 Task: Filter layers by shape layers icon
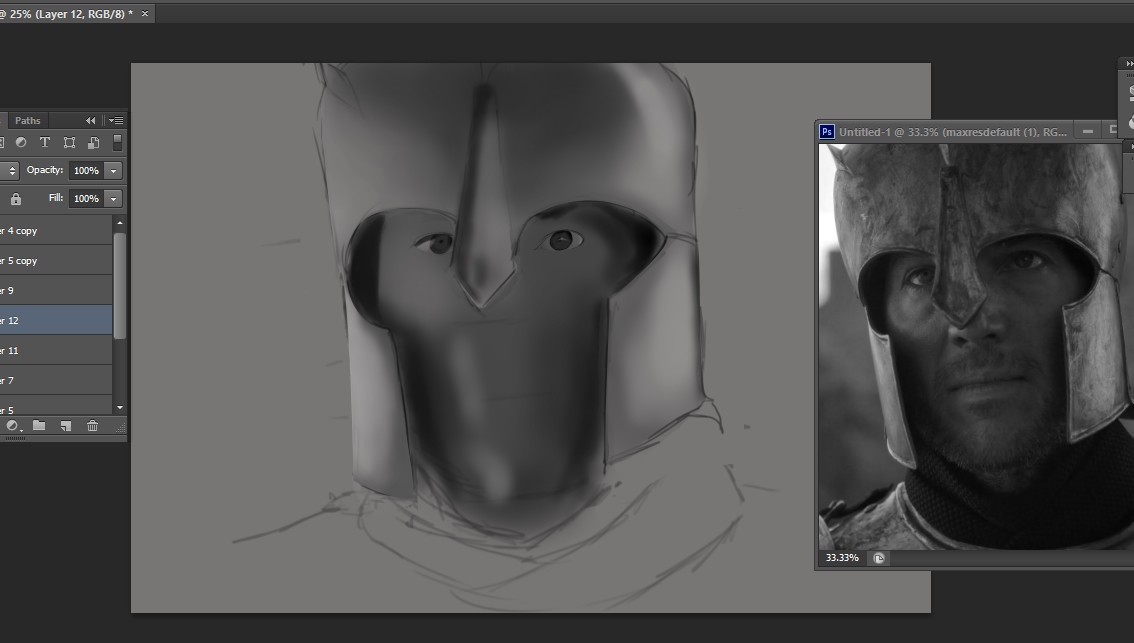pos(69,142)
